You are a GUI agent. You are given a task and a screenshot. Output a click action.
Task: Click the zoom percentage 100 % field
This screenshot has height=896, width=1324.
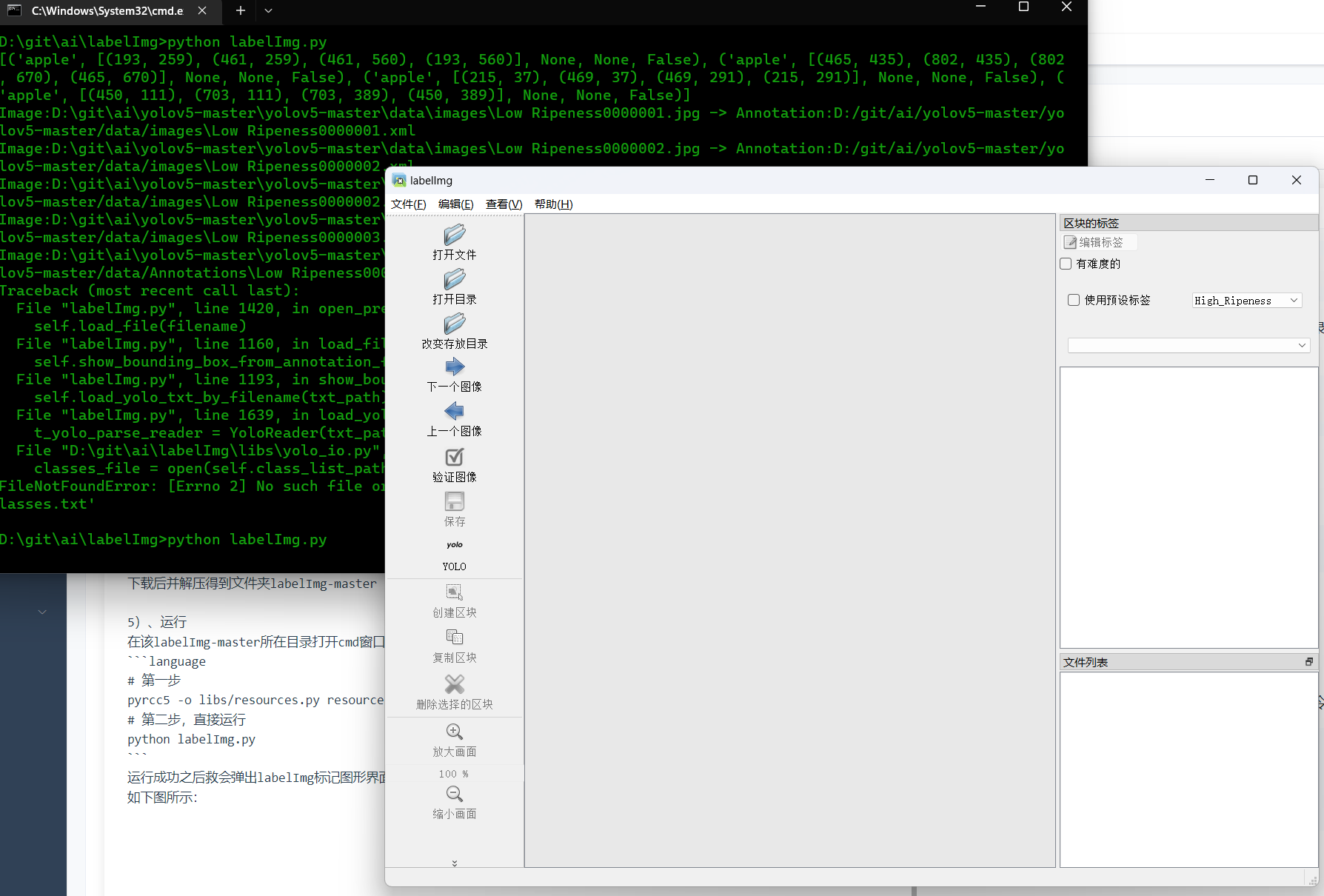[454, 774]
